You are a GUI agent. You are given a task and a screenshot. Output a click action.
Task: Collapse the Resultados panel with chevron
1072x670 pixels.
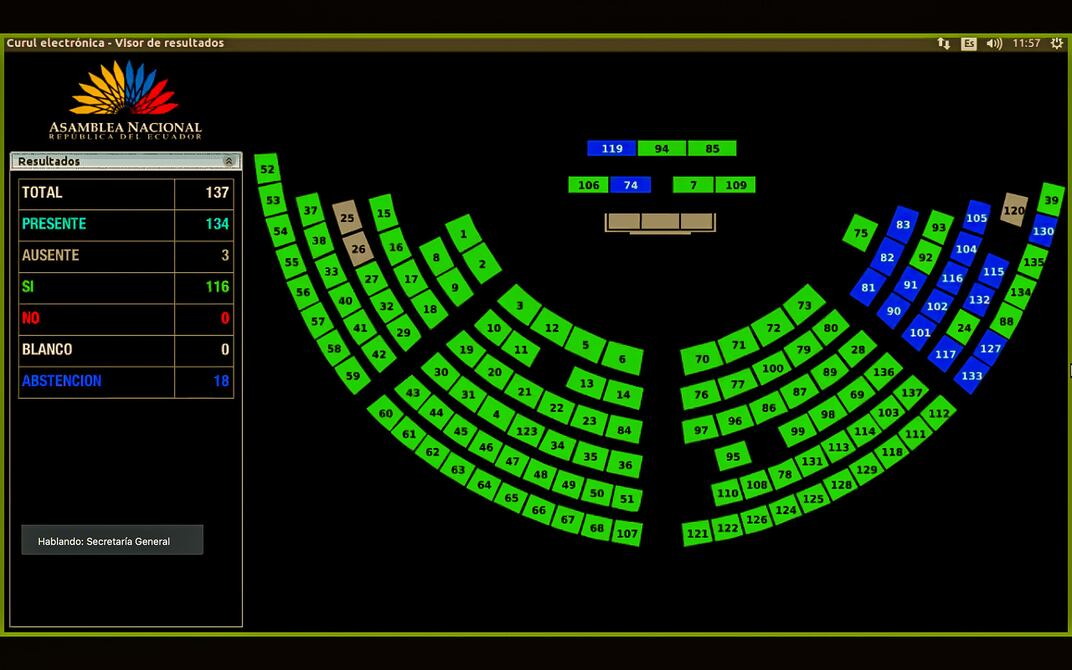click(x=228, y=161)
